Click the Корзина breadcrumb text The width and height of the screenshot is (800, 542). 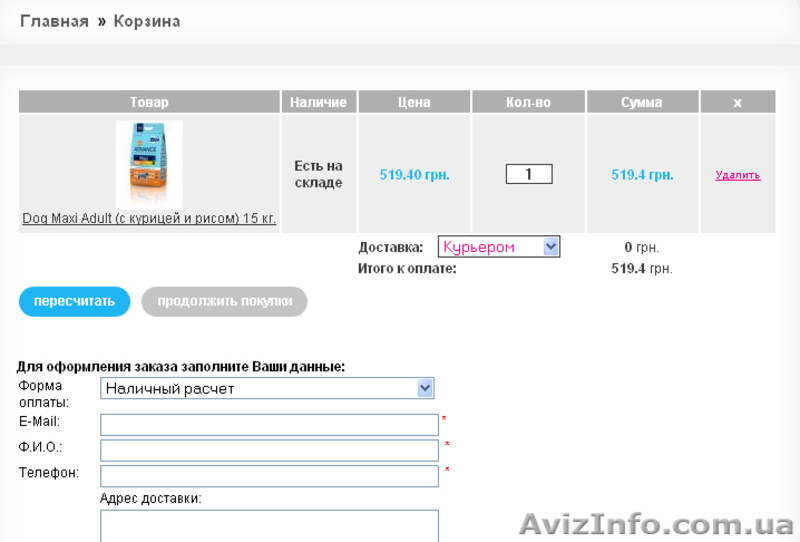147,21
